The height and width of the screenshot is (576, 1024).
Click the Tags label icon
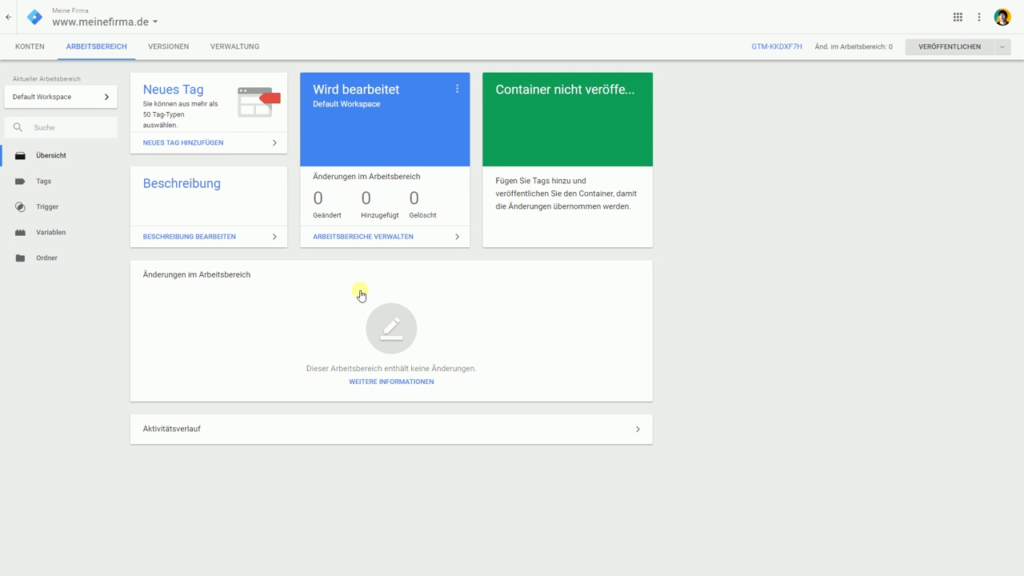click(20, 181)
